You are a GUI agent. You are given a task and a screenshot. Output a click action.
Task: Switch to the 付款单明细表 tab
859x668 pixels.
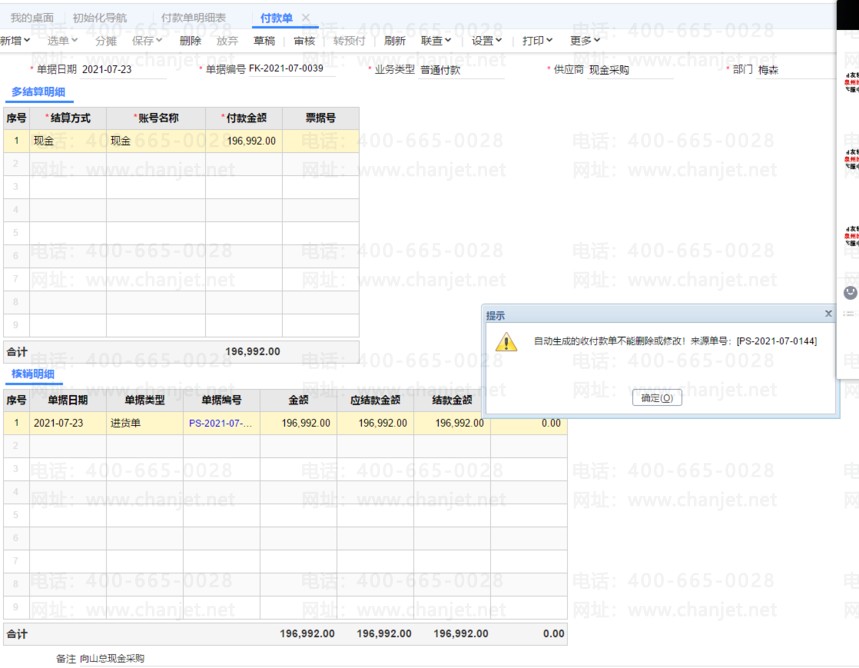(193, 18)
